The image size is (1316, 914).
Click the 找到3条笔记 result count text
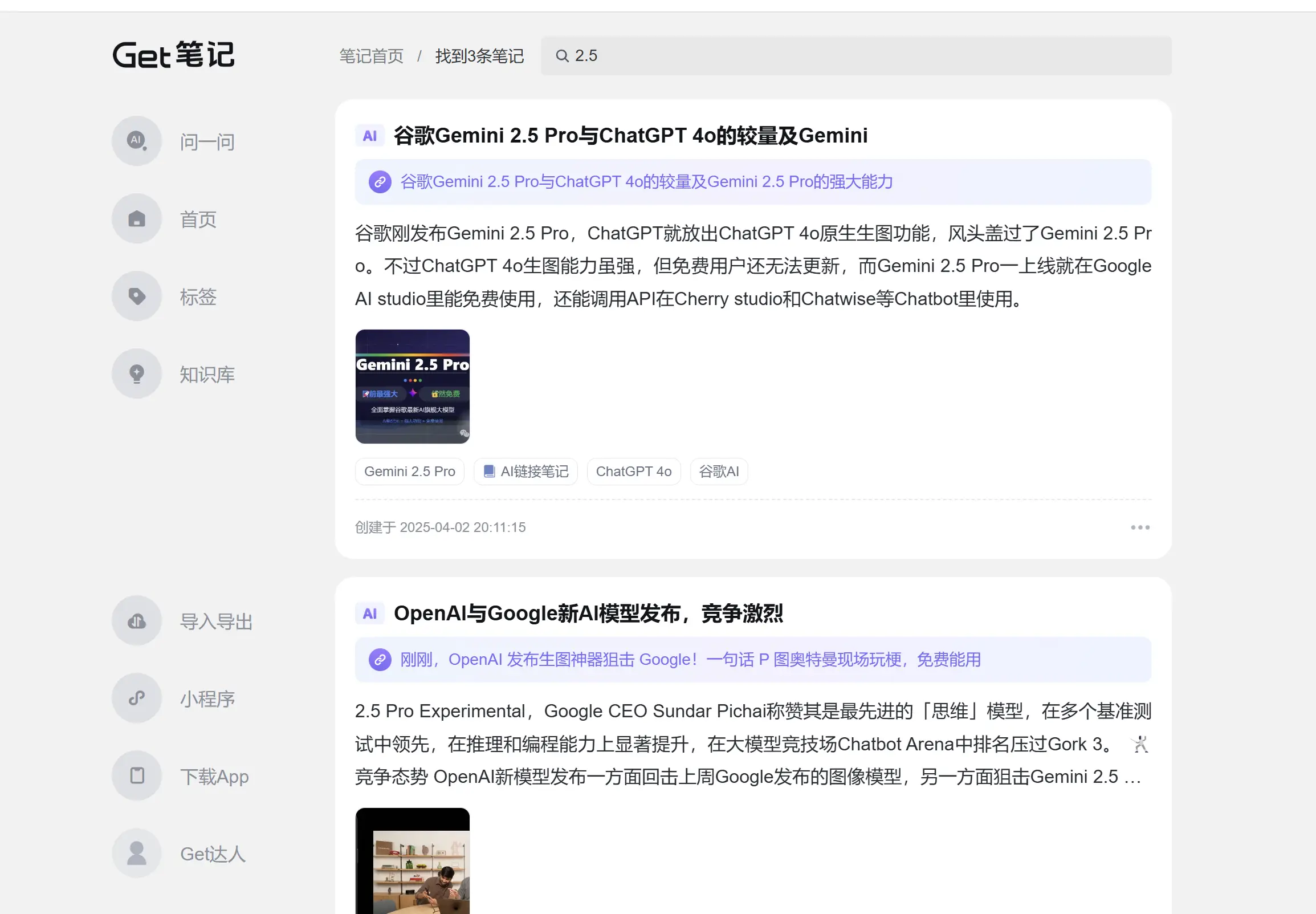click(480, 56)
